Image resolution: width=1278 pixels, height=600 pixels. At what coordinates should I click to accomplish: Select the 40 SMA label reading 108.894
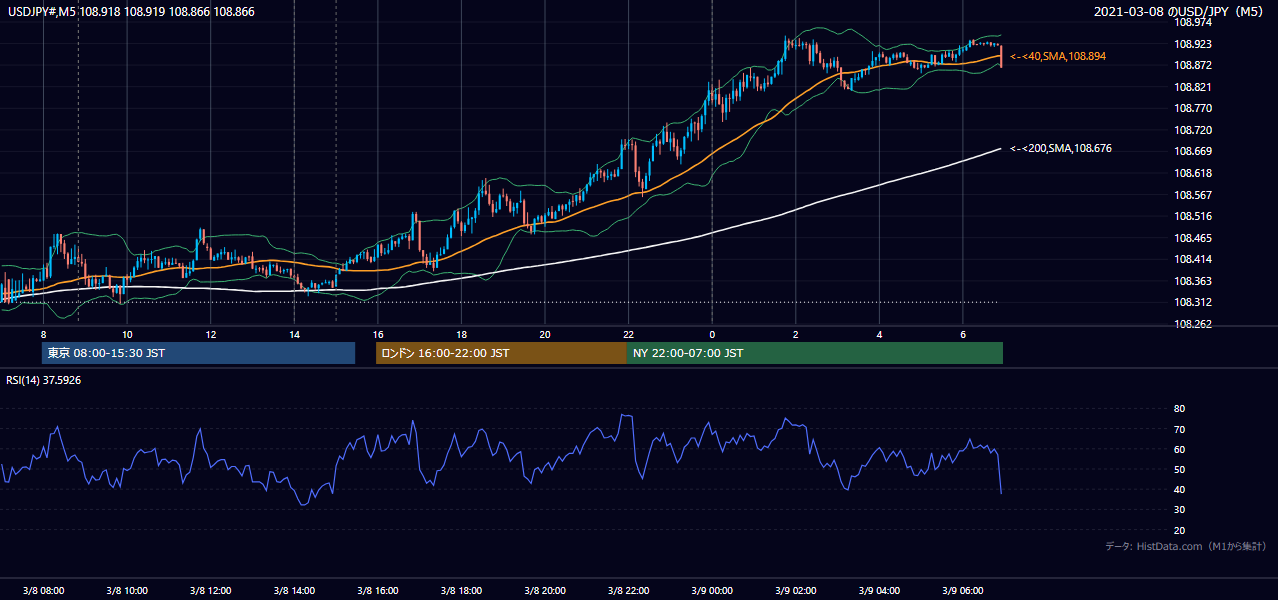tap(1058, 56)
